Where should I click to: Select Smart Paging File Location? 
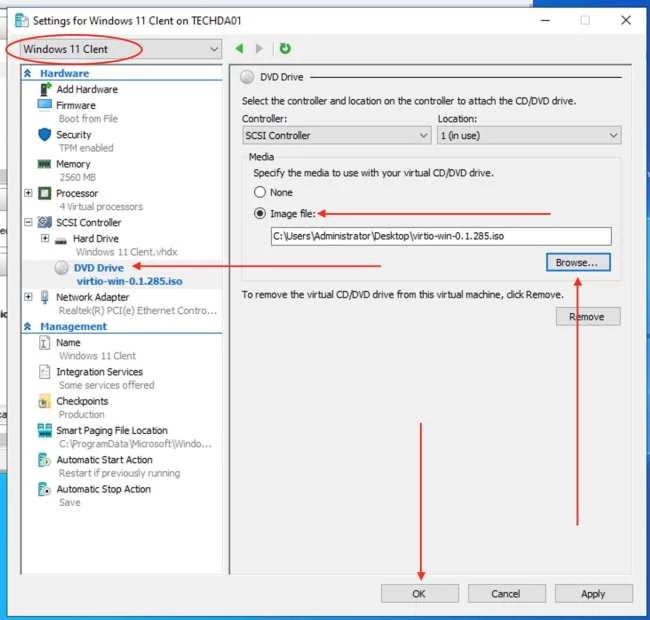pos(112,431)
